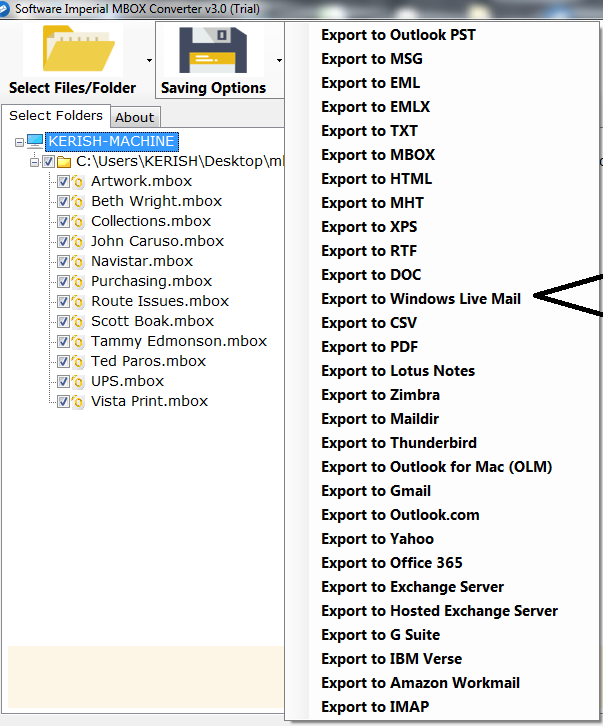Uncheck the Beth Wright.mbox checkbox
Viewport: 603px width, 726px height.
point(63,201)
